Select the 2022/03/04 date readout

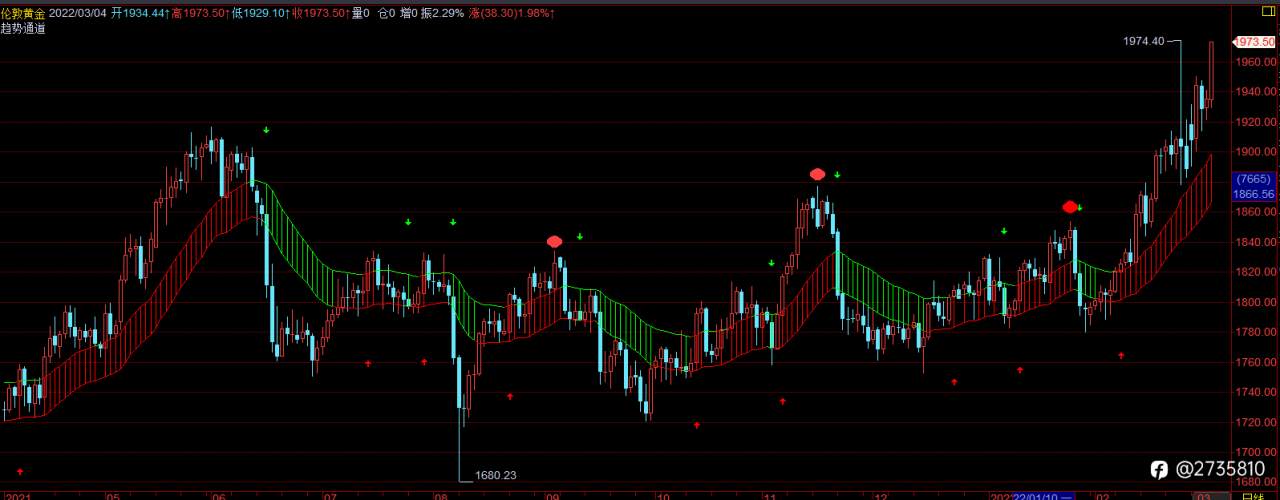coord(79,14)
